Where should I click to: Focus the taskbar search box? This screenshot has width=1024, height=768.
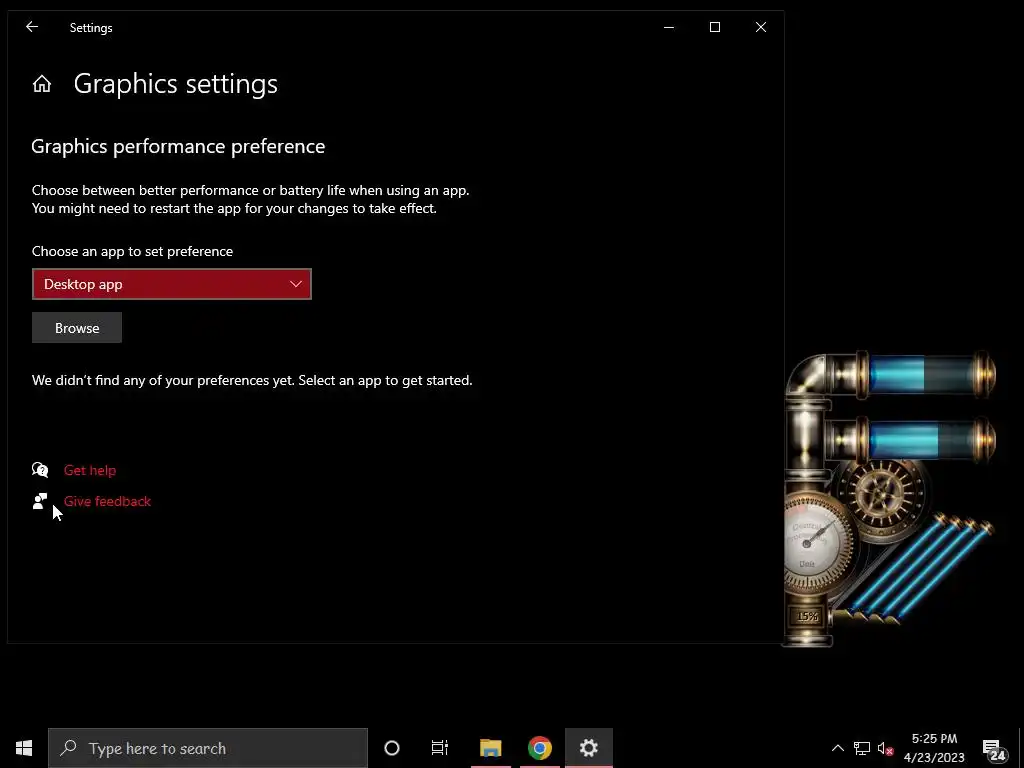[208, 748]
